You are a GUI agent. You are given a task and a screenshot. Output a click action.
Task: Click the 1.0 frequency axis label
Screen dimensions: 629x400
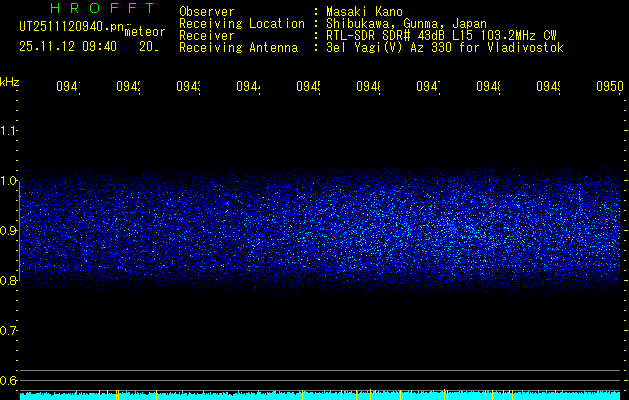tap(9, 181)
